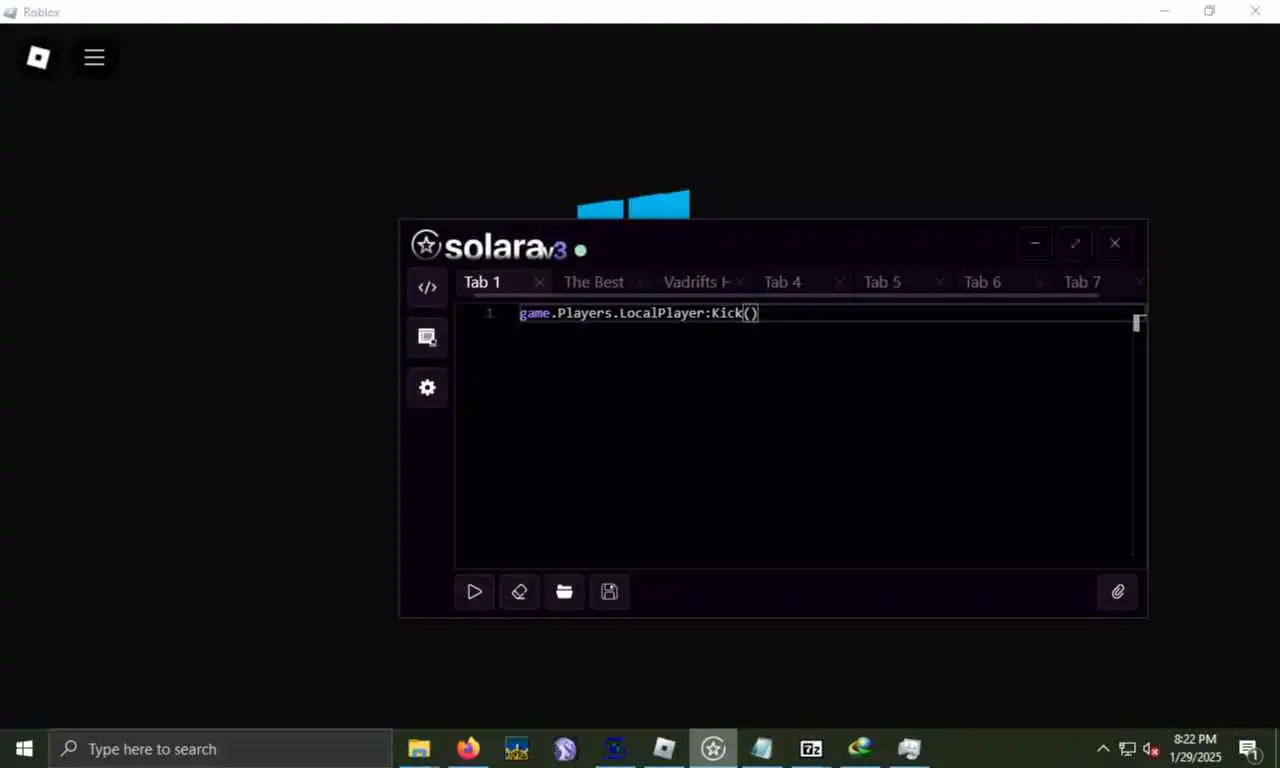The width and height of the screenshot is (1280, 768).
Task: Restore down the Roblox window
Action: [x=1209, y=11]
